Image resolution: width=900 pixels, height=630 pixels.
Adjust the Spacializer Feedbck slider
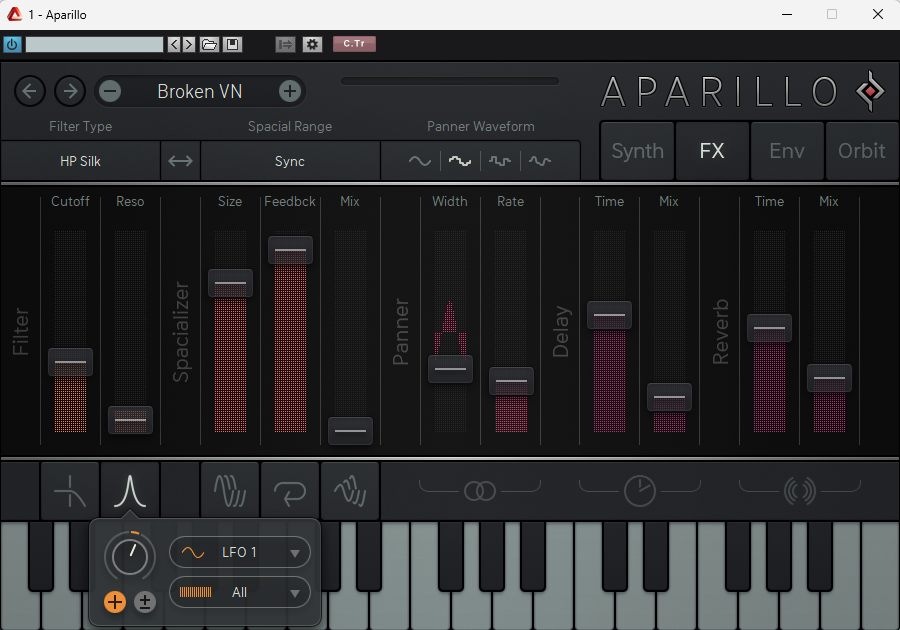(290, 250)
